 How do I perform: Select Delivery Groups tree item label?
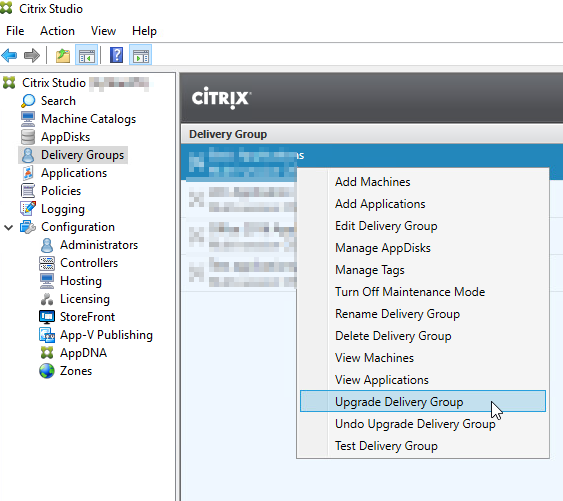82,155
